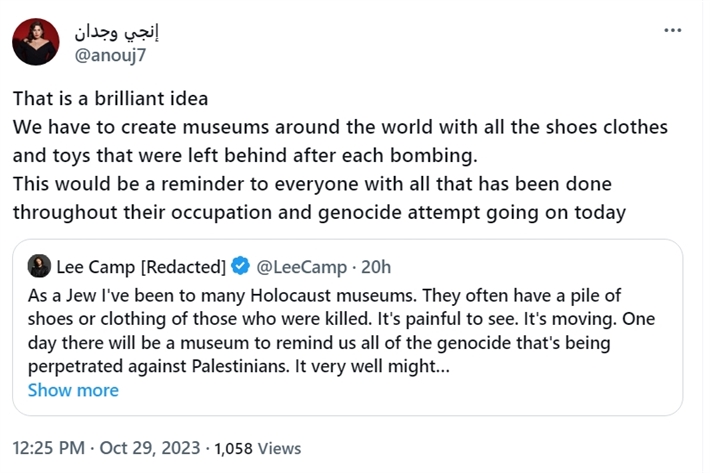Image resolution: width=710 pixels, height=473 pixels.
Task: Open the "Lee Camp [Redacted]" profile name
Action: [x=140, y=266]
